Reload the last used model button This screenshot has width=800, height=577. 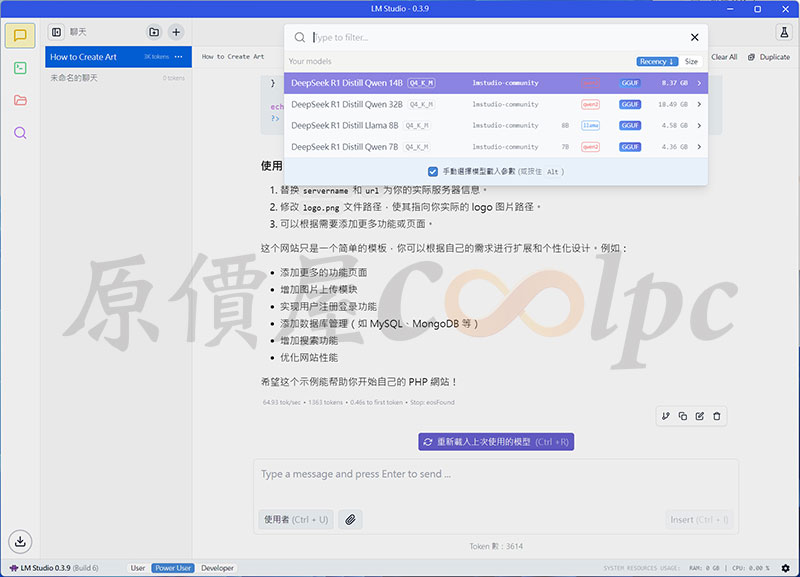(x=496, y=442)
